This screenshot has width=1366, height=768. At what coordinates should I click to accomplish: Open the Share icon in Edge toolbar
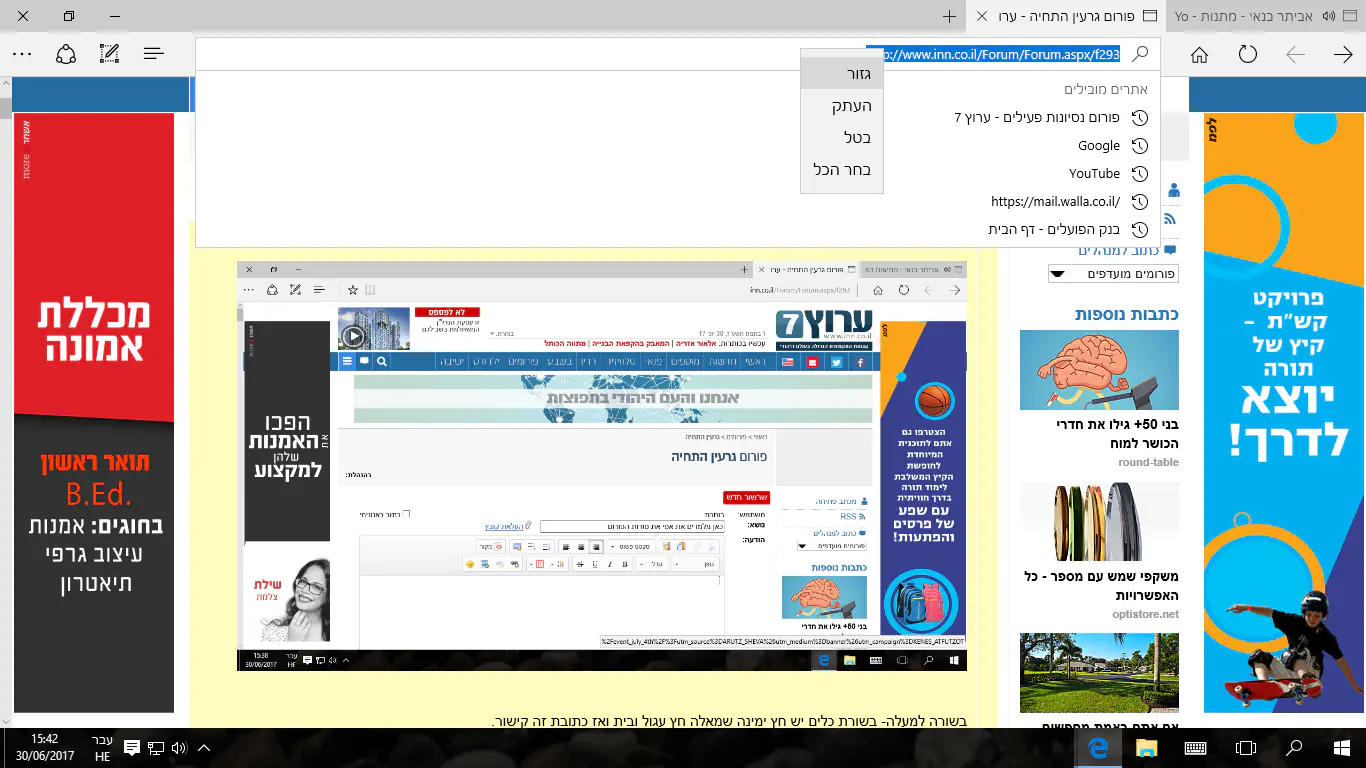click(x=66, y=54)
